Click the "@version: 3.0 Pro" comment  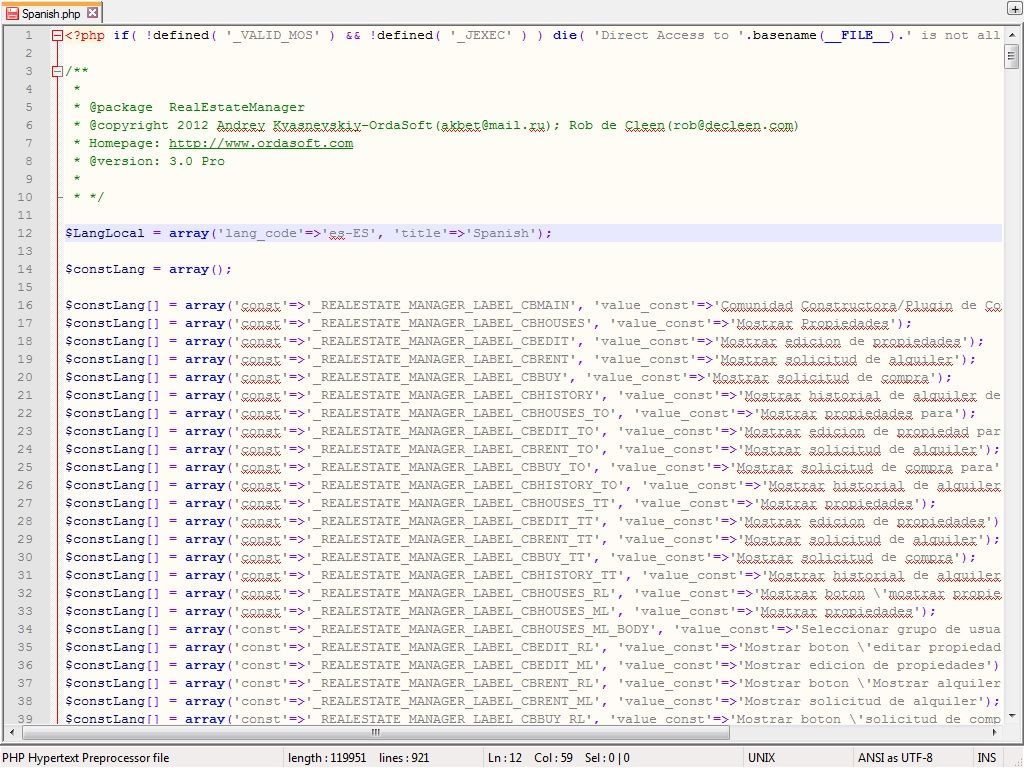click(157, 161)
